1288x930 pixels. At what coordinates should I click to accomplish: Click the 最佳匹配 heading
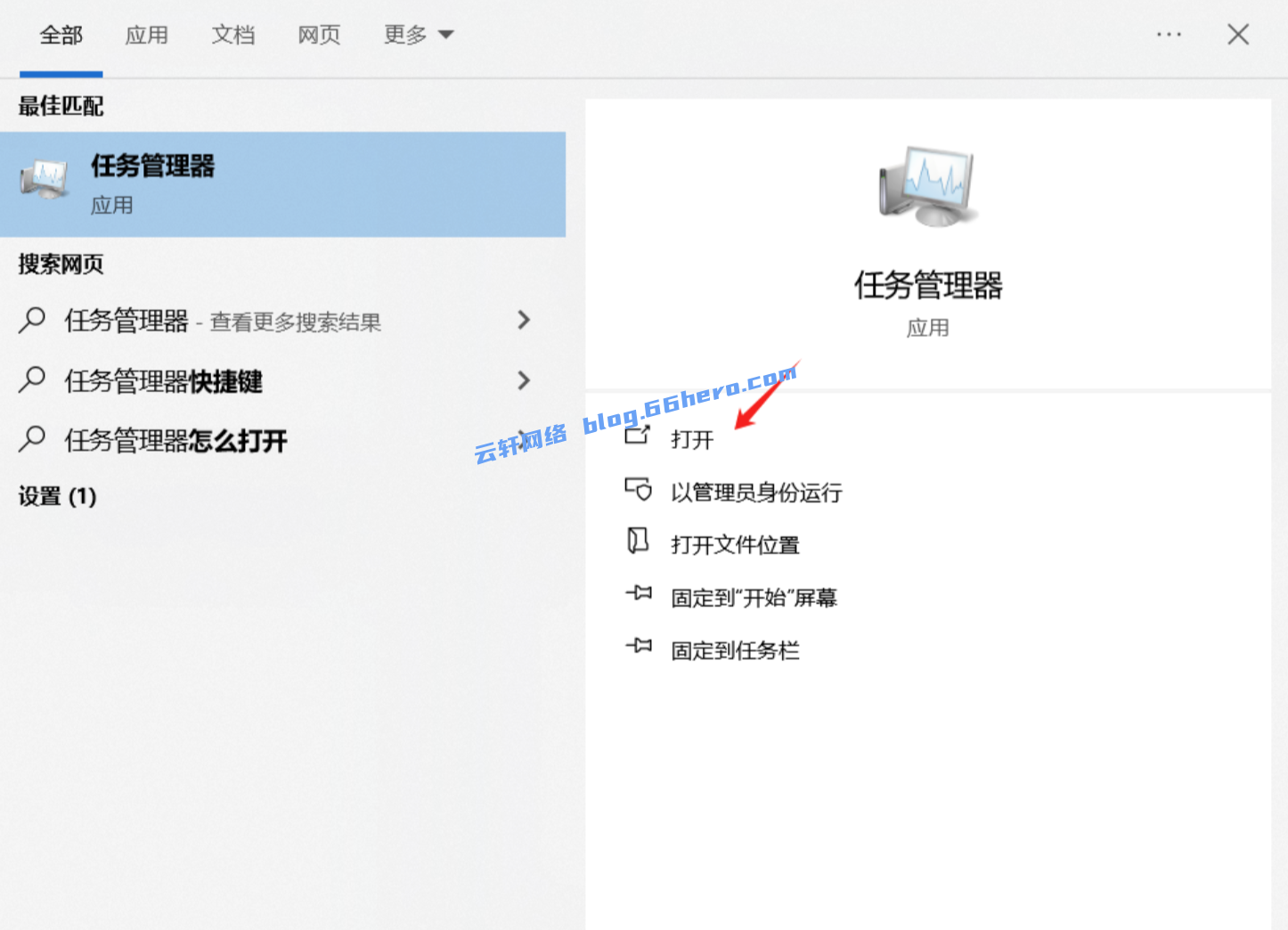[61, 106]
